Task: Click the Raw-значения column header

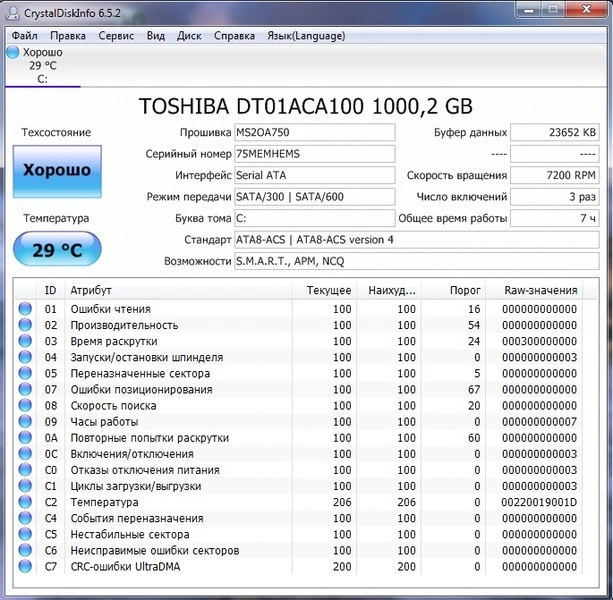Action: pos(540,290)
